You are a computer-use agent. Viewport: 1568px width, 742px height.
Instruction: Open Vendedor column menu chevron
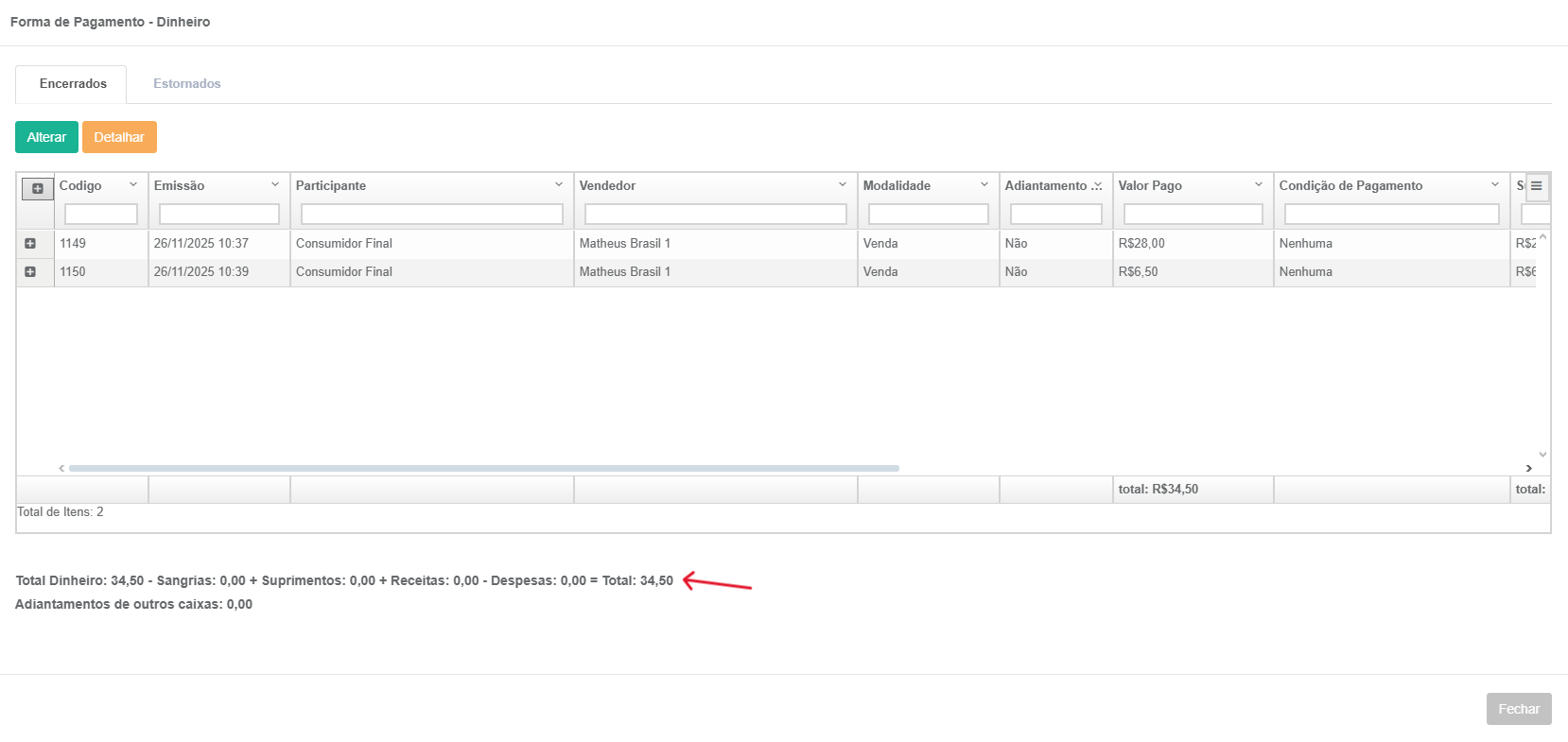843,185
